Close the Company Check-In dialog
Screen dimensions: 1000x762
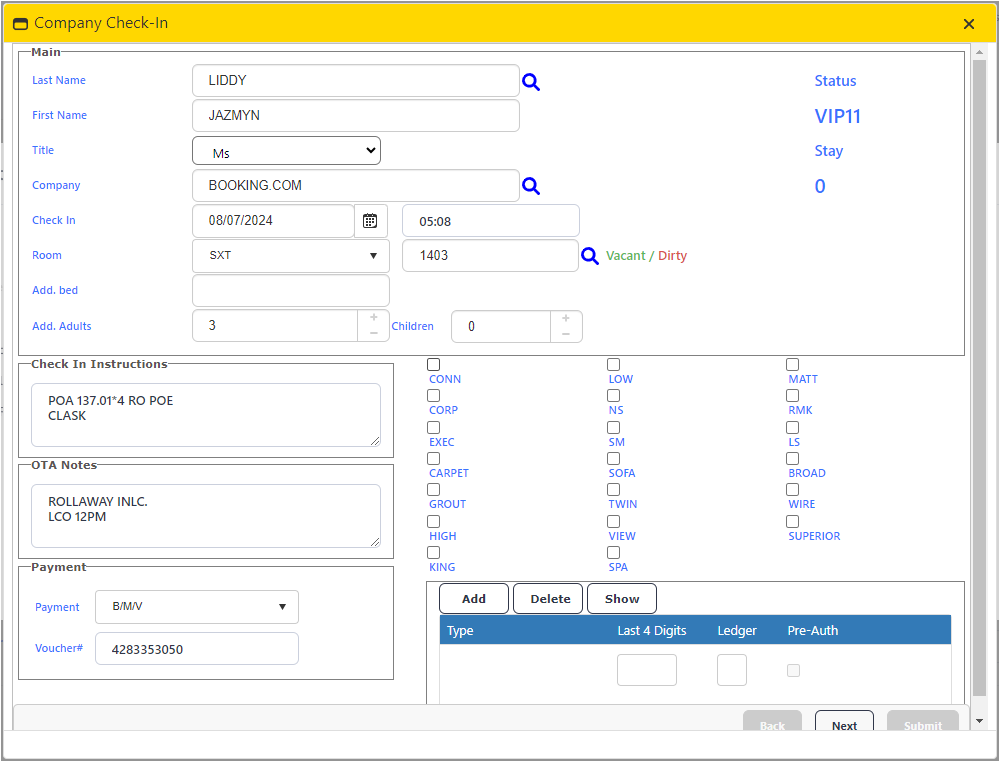[969, 24]
